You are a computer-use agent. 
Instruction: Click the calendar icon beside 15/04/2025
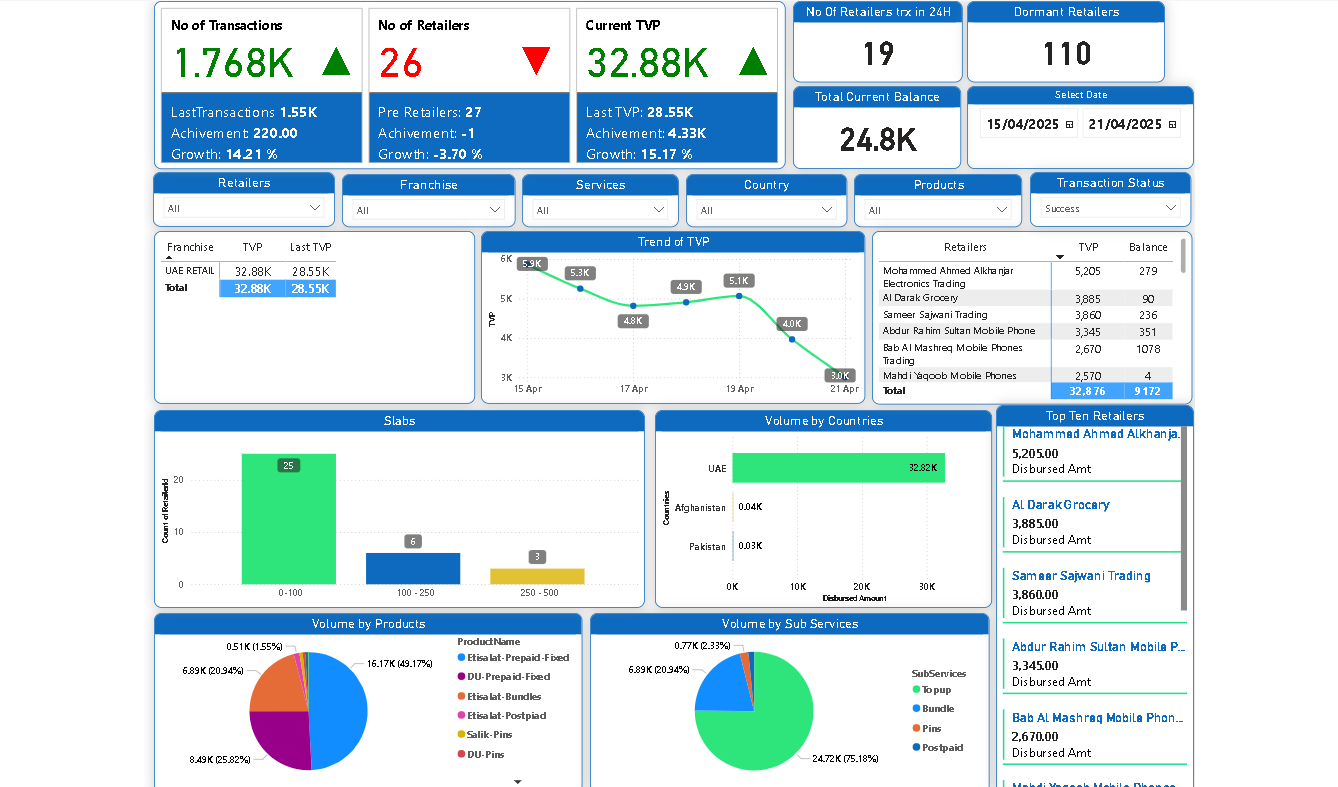[1070, 125]
